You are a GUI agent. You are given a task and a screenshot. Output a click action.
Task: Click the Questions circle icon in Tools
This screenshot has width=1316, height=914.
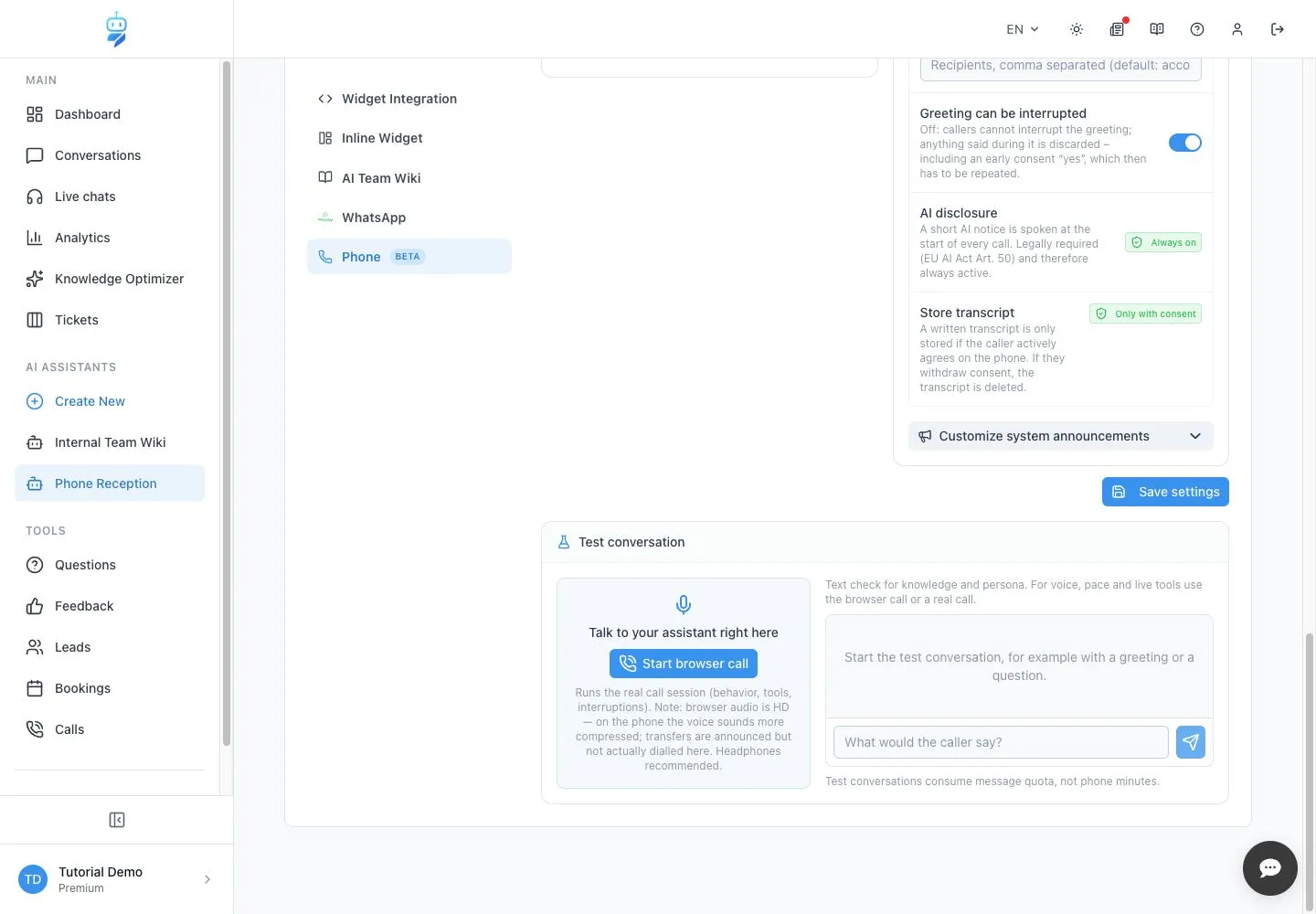point(35,565)
